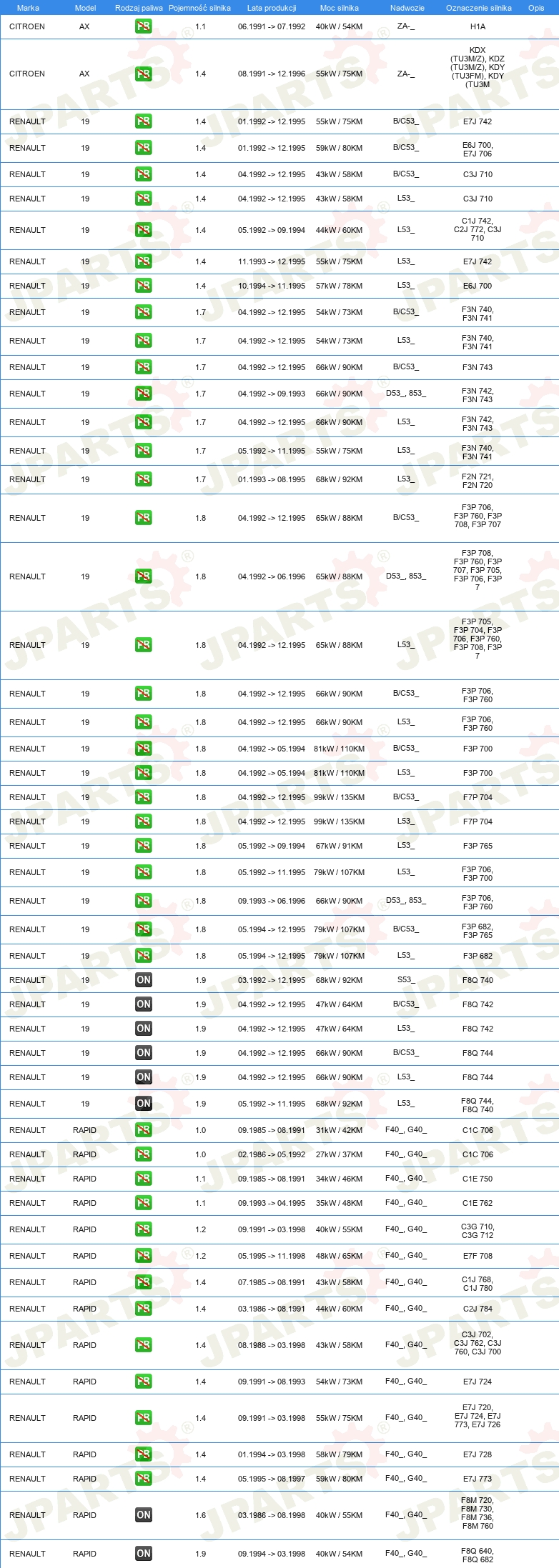
Task: Select the date range 11.1993 -> 12.1995
Action: (x=272, y=261)
